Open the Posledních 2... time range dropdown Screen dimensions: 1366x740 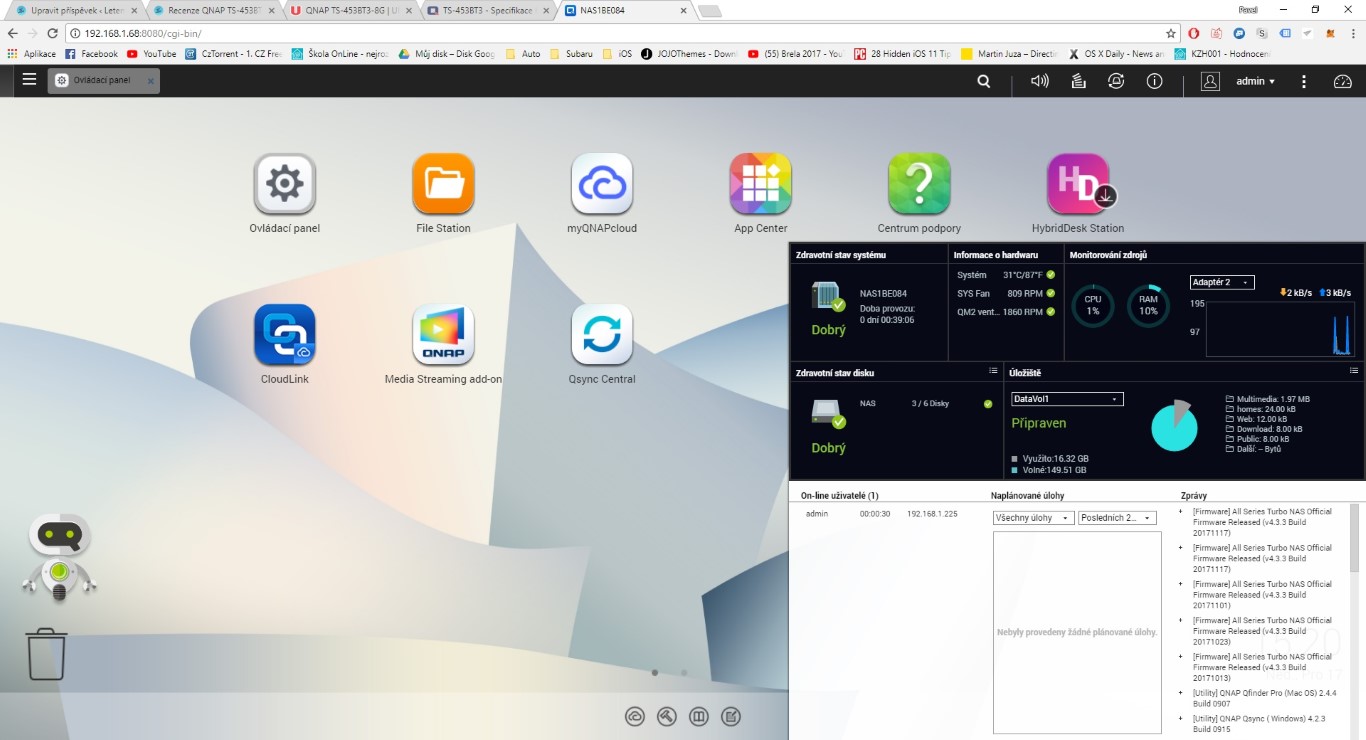point(1117,518)
